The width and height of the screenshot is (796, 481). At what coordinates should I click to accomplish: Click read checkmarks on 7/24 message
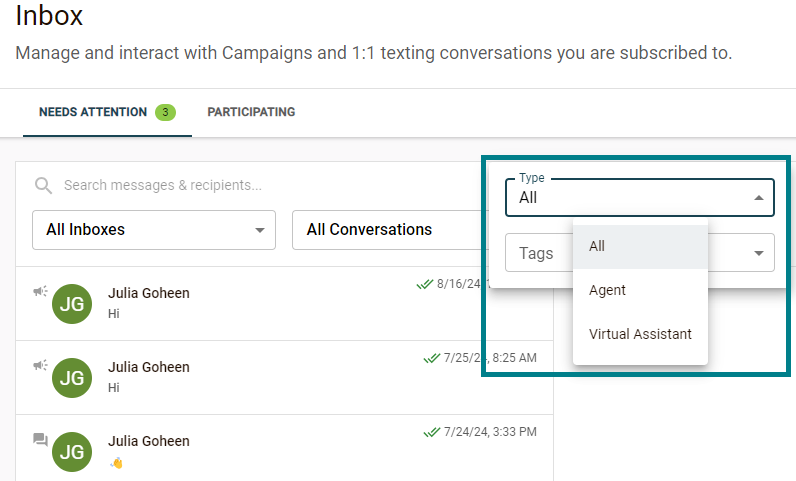432,432
